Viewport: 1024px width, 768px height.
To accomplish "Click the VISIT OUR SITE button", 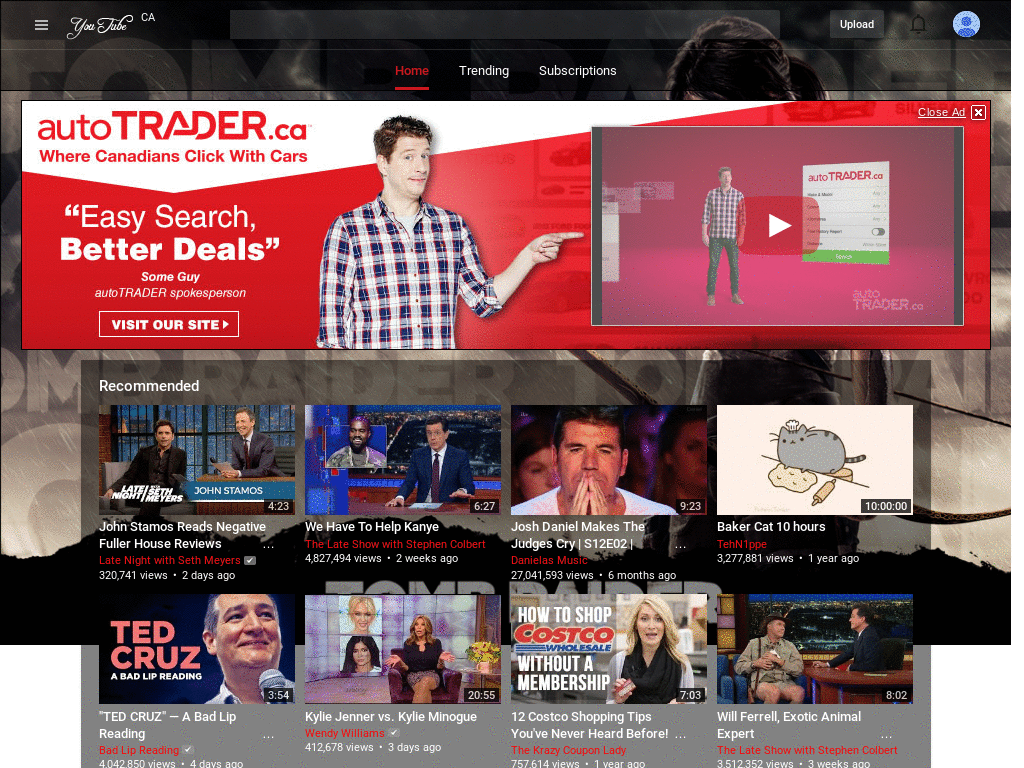I will click(169, 325).
